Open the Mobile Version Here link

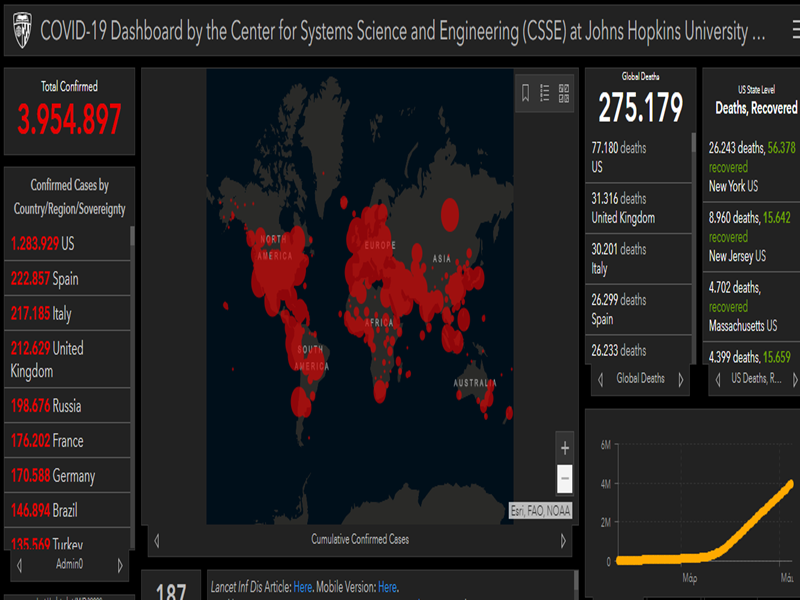pos(387,587)
